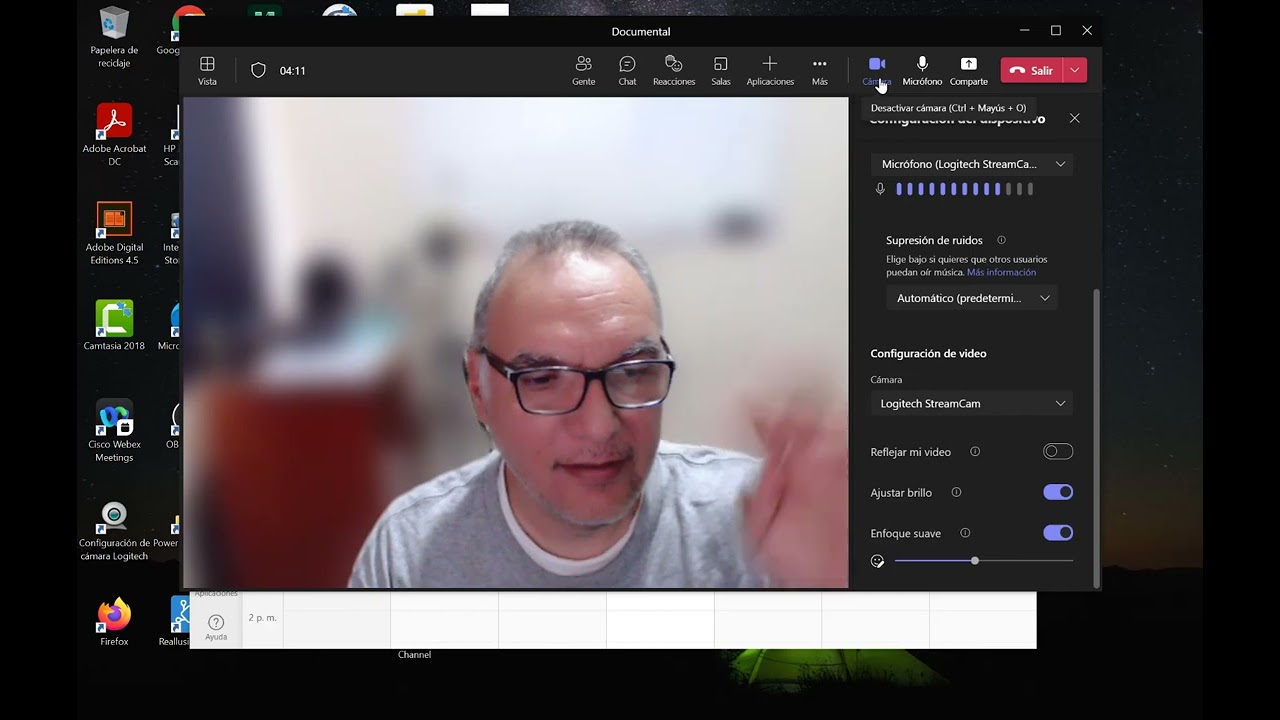Open the Reacciones menu
This screenshot has width=1280, height=720.
click(x=674, y=70)
